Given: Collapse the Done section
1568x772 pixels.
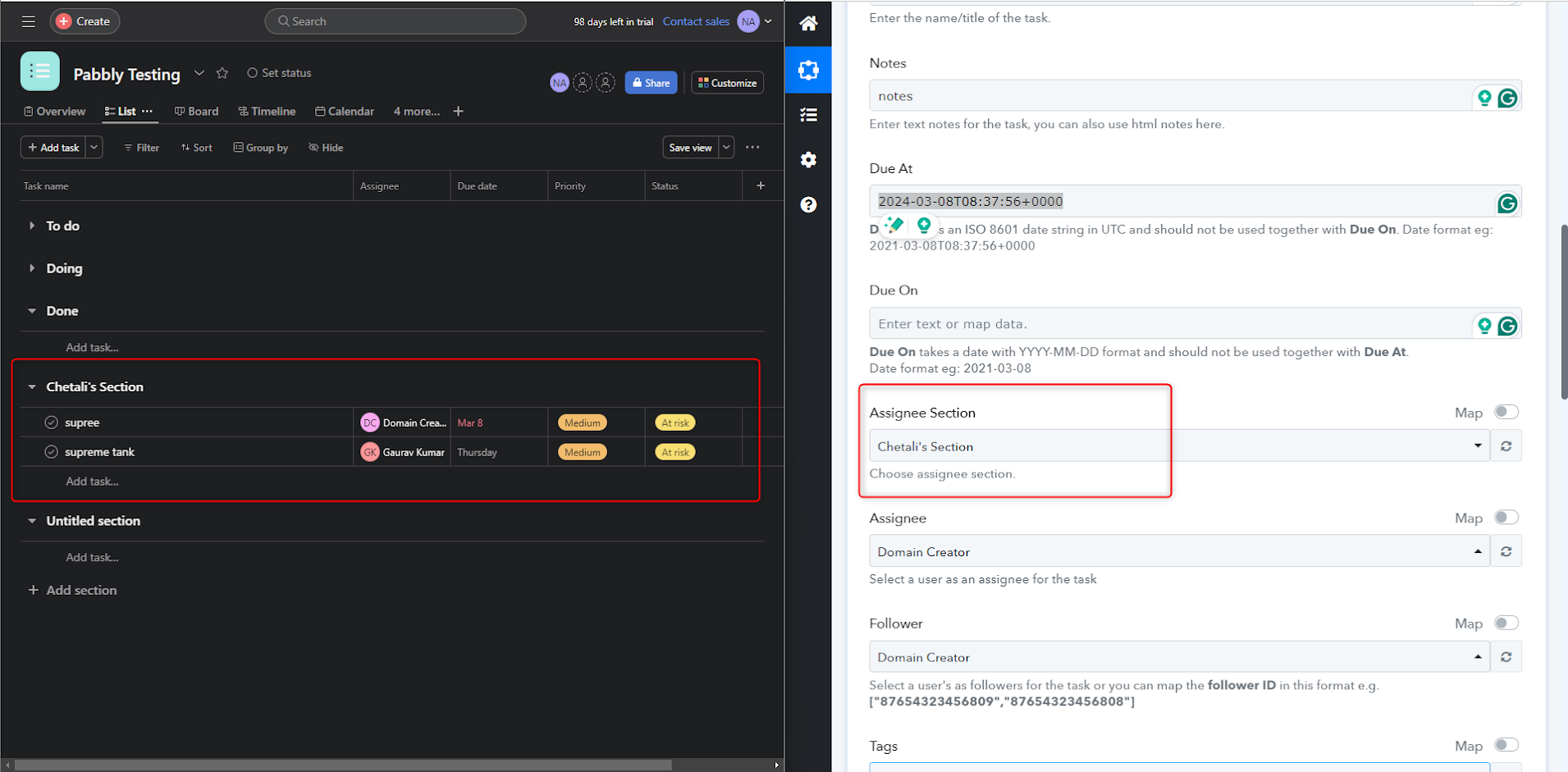Looking at the screenshot, I should tap(32, 311).
